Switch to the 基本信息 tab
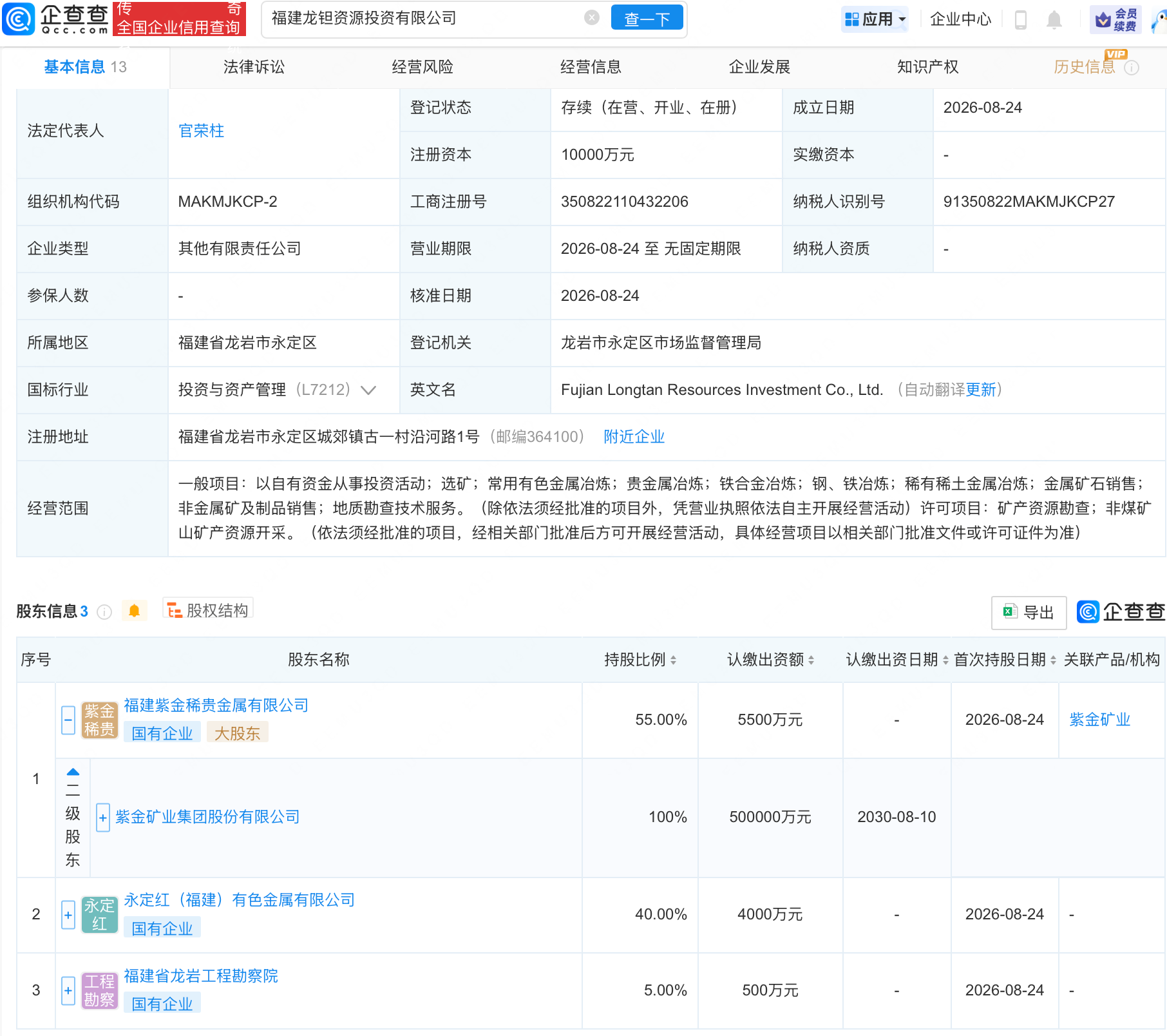This screenshot has height=1036, width=1167. click(x=85, y=67)
